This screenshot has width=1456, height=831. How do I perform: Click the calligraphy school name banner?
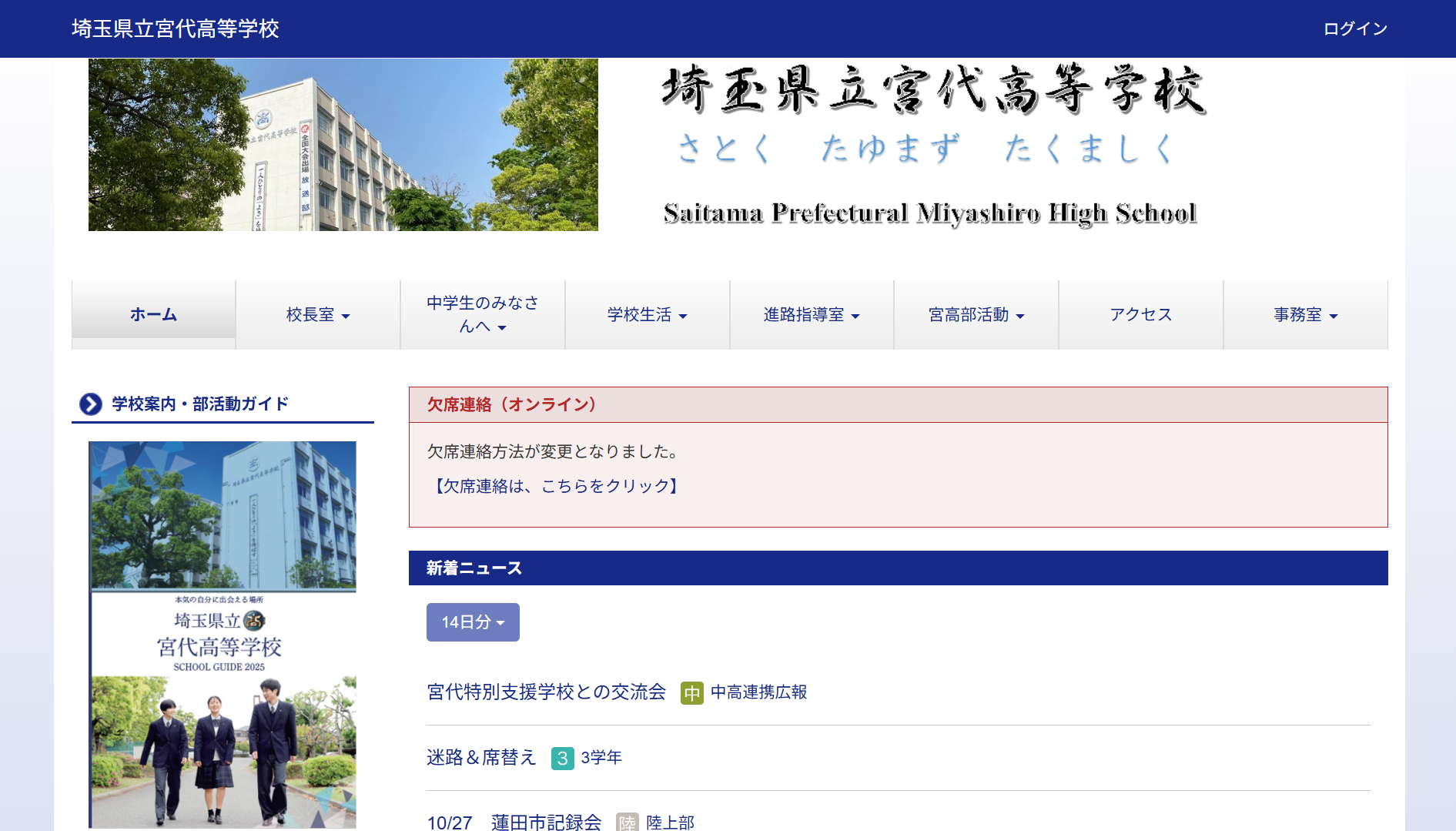(933, 89)
